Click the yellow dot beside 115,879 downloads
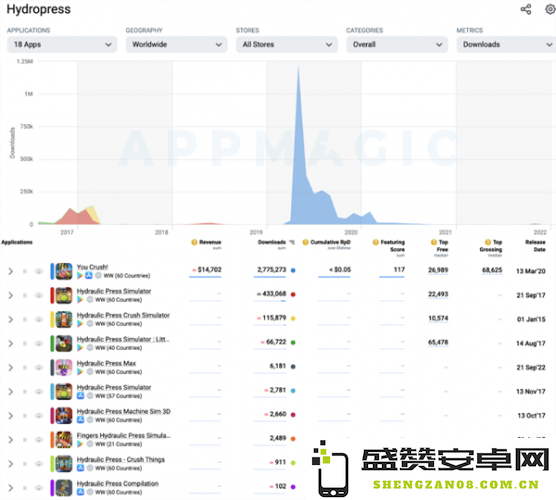 [293, 319]
